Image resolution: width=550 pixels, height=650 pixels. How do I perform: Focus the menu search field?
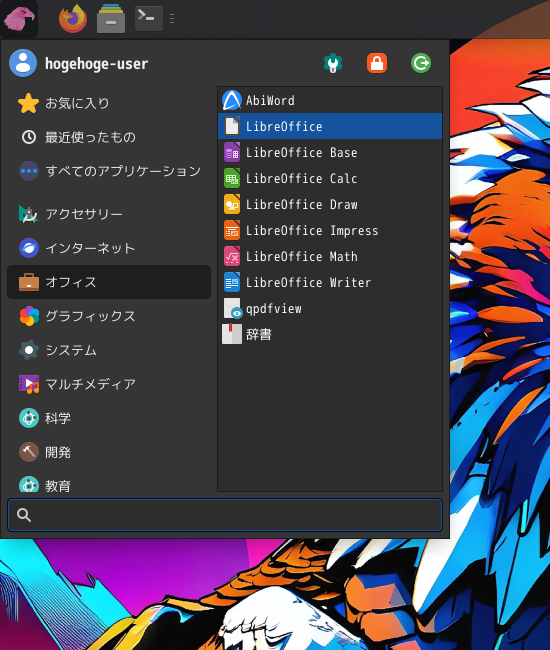point(225,515)
